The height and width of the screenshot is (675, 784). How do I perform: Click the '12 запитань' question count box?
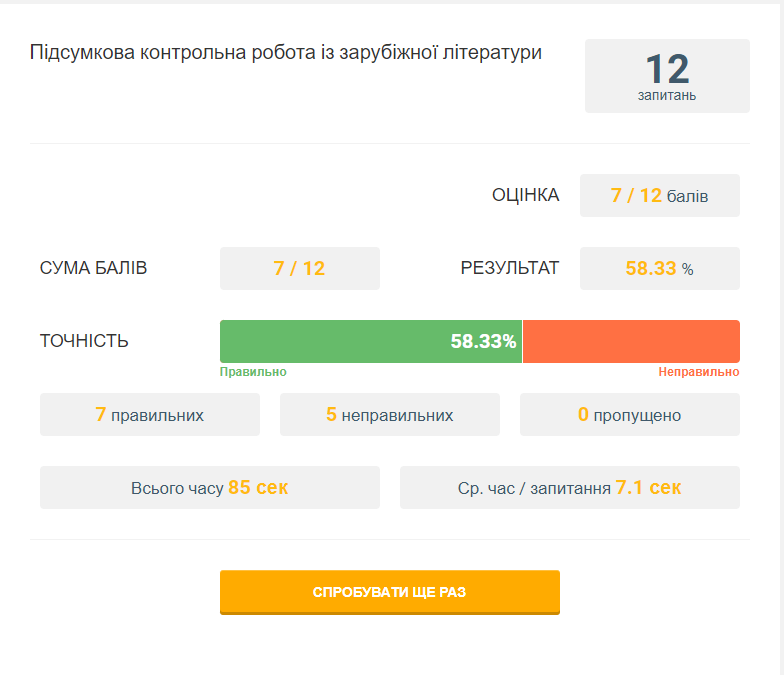(667, 76)
